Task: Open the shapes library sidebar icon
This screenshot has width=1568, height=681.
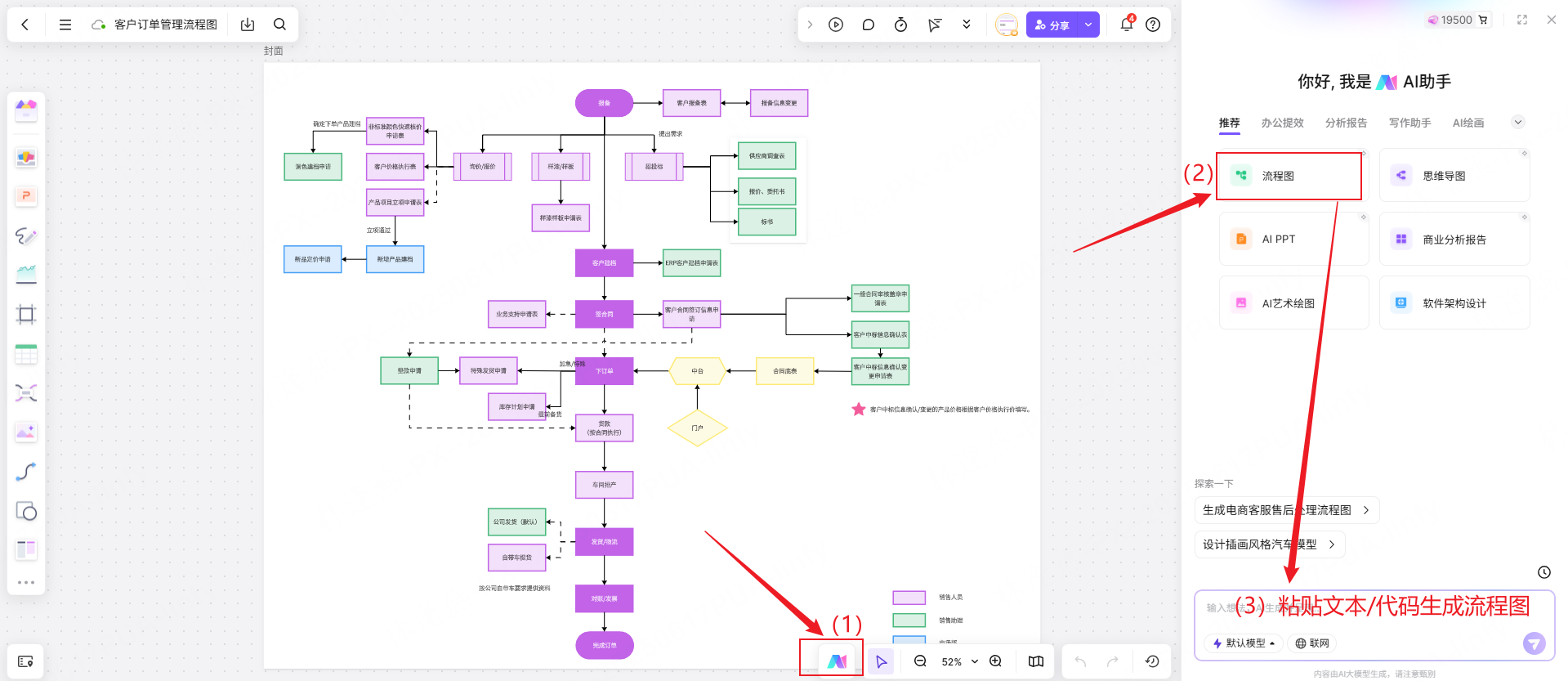Action: tap(26, 157)
